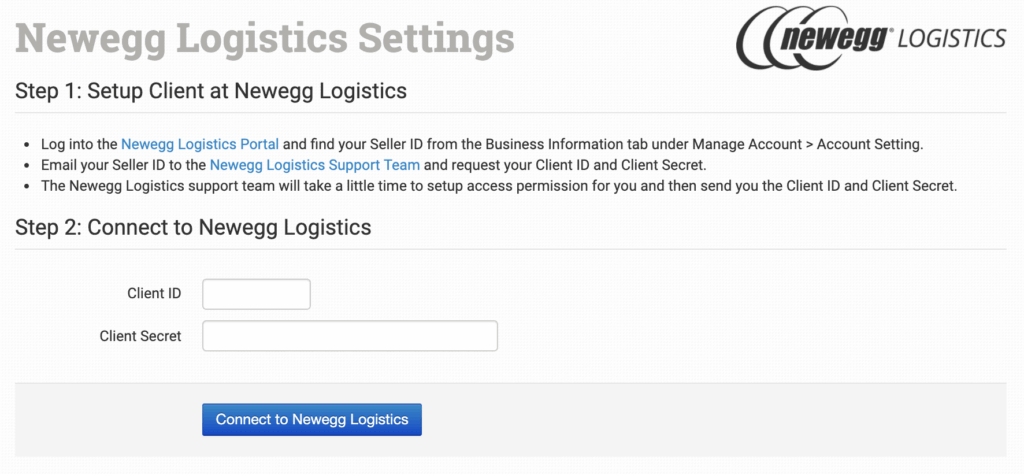The image size is (1024, 474).
Task: Click the Newegg Logistics Settings page title
Action: (265, 38)
